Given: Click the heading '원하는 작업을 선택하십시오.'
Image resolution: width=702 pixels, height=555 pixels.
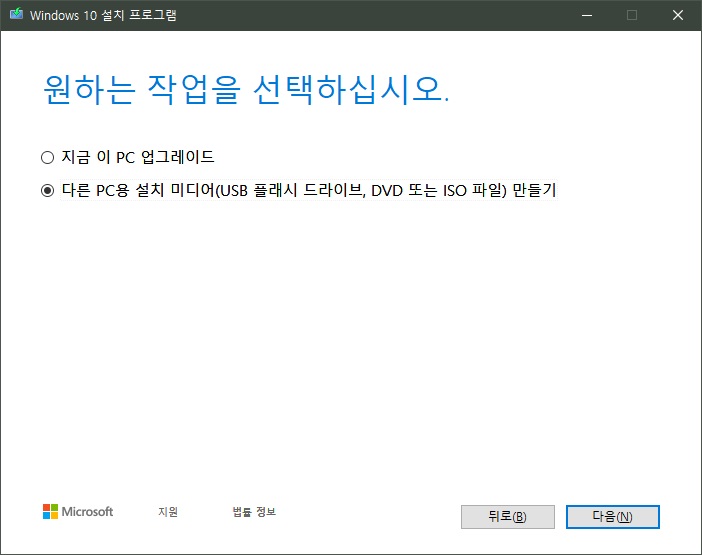Looking at the screenshot, I should click(246, 90).
